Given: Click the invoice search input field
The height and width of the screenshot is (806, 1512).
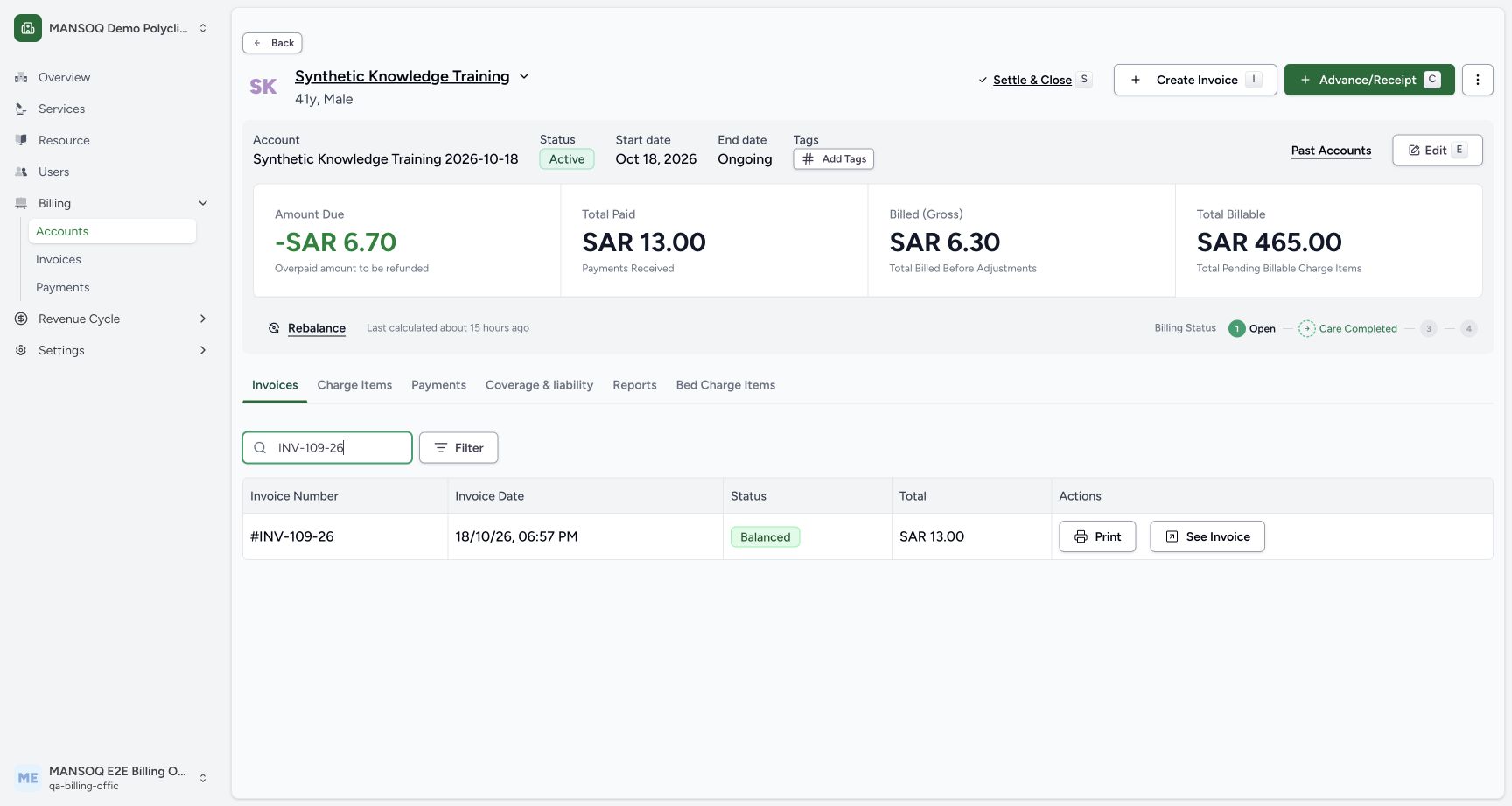Looking at the screenshot, I should point(327,447).
